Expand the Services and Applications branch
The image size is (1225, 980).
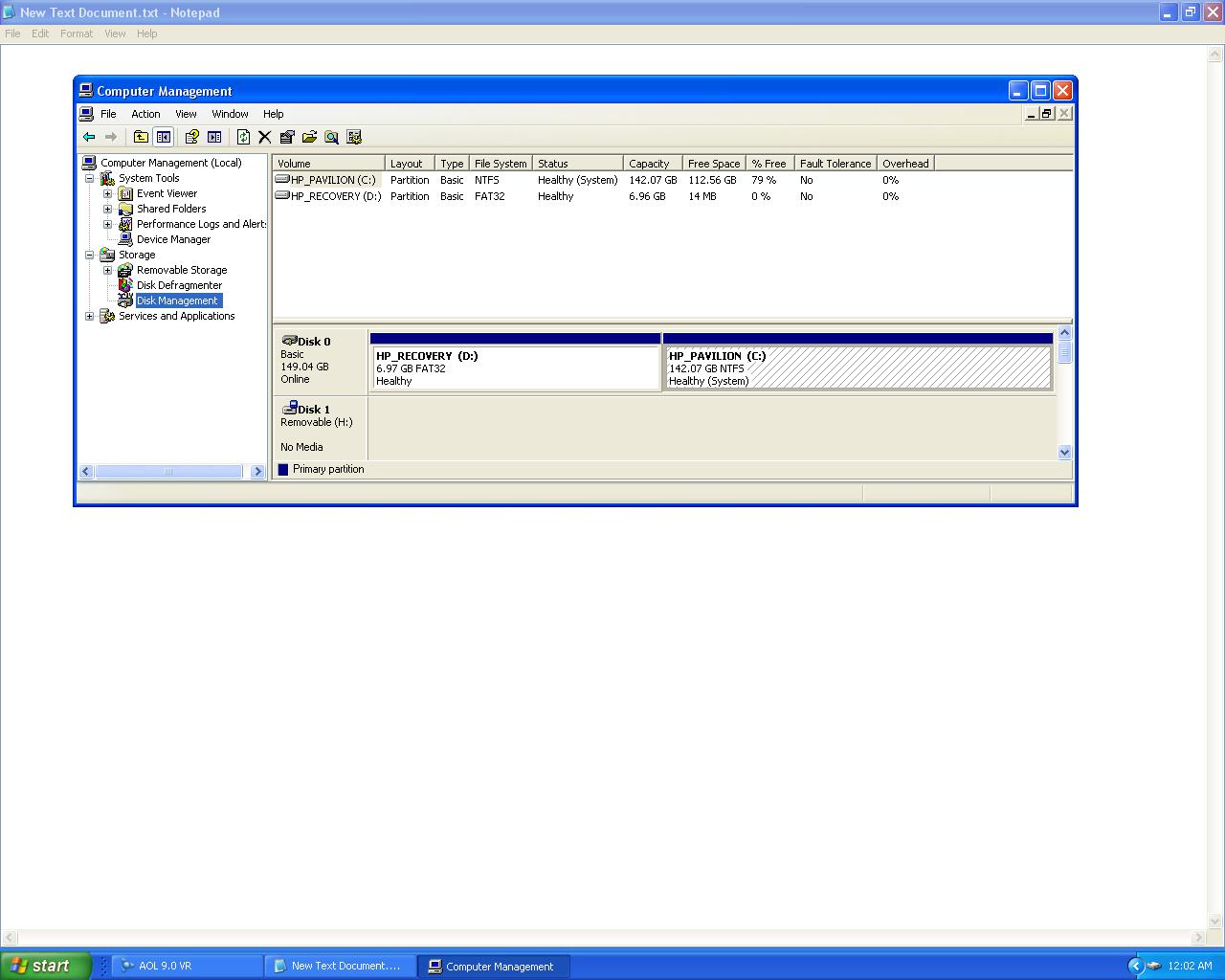pyautogui.click(x=90, y=316)
